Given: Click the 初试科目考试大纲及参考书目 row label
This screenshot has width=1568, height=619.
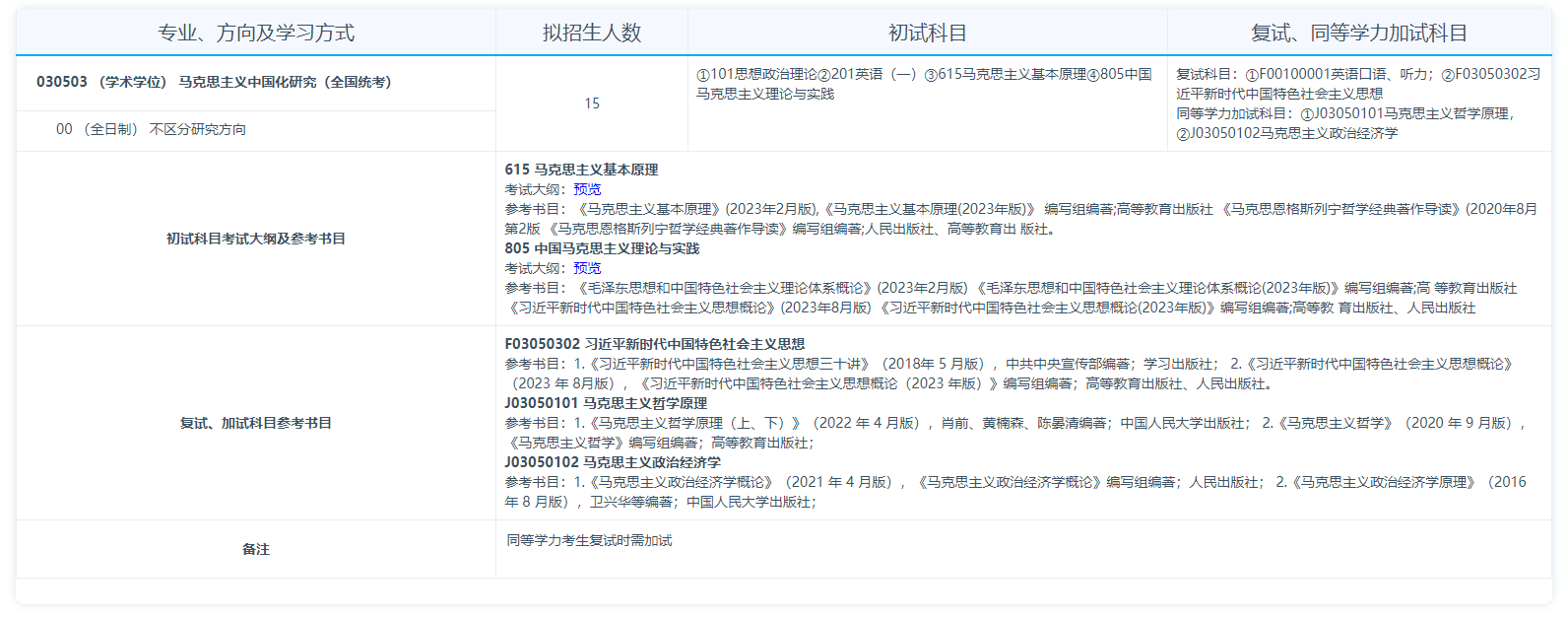Looking at the screenshot, I should coord(256,239).
